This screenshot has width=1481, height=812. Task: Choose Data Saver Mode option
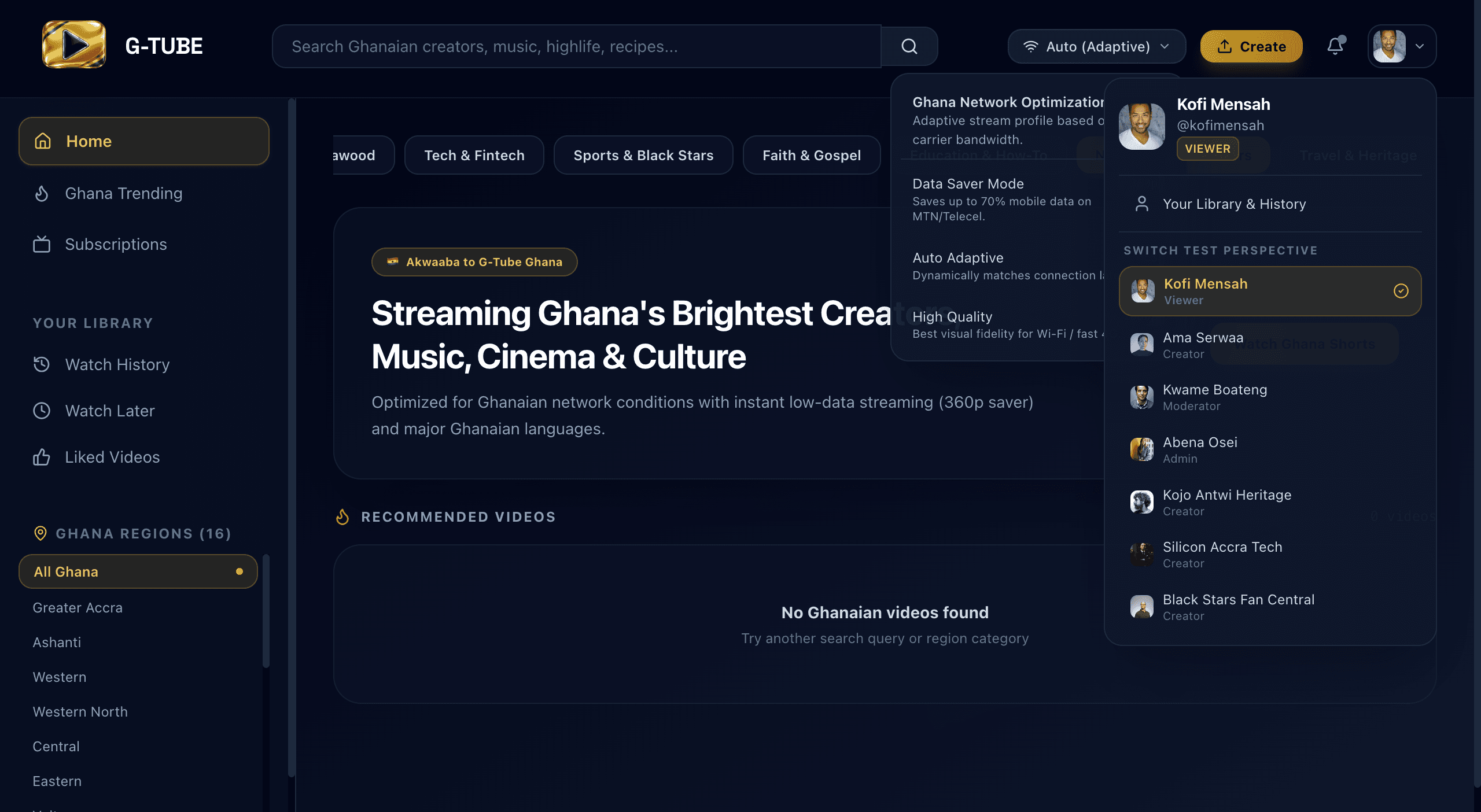(1002, 199)
